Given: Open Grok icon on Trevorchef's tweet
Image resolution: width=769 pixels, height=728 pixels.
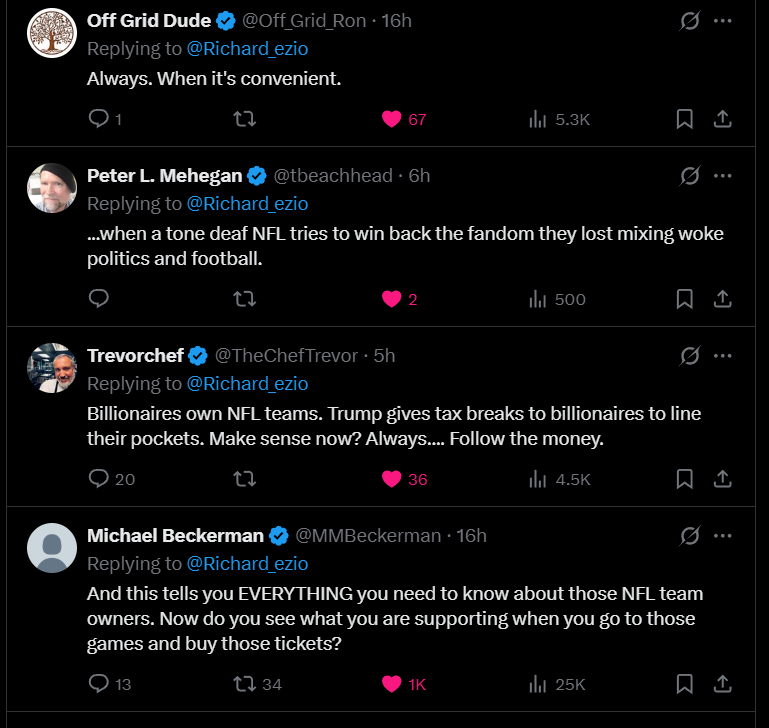Looking at the screenshot, I should pos(690,356).
